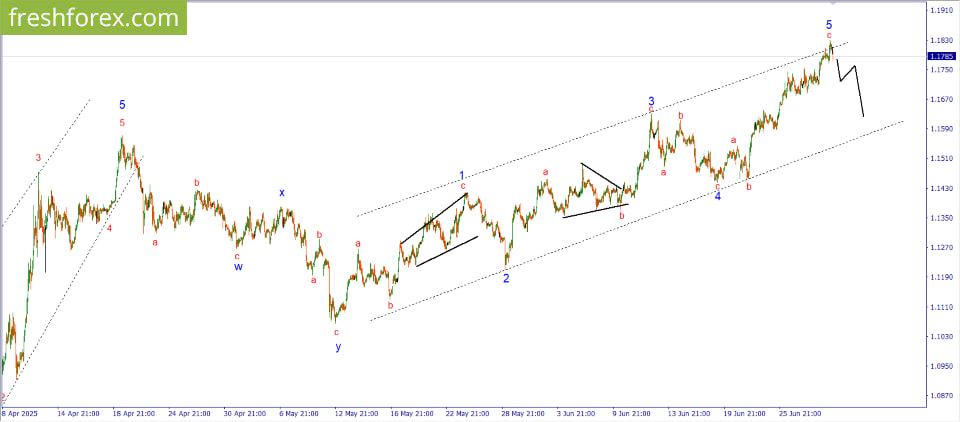Image resolution: width=960 pixels, height=422 pixels.
Task: Click the 25 Jun 21:00 time label
Action: coord(799,413)
